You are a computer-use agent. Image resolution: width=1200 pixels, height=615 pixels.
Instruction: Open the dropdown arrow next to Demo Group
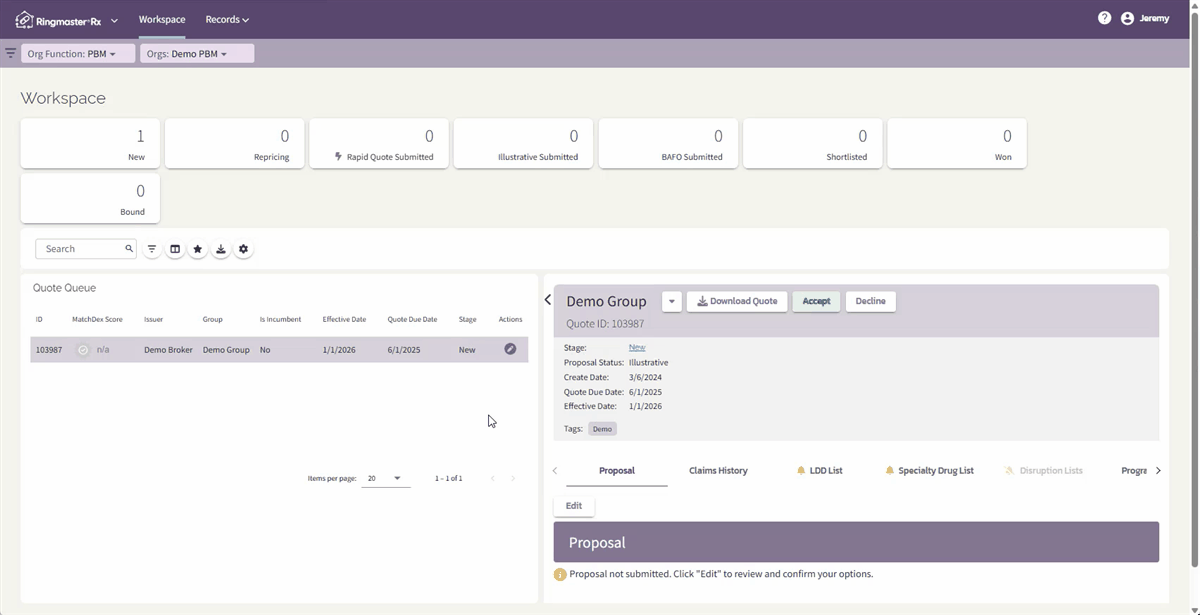click(x=671, y=301)
